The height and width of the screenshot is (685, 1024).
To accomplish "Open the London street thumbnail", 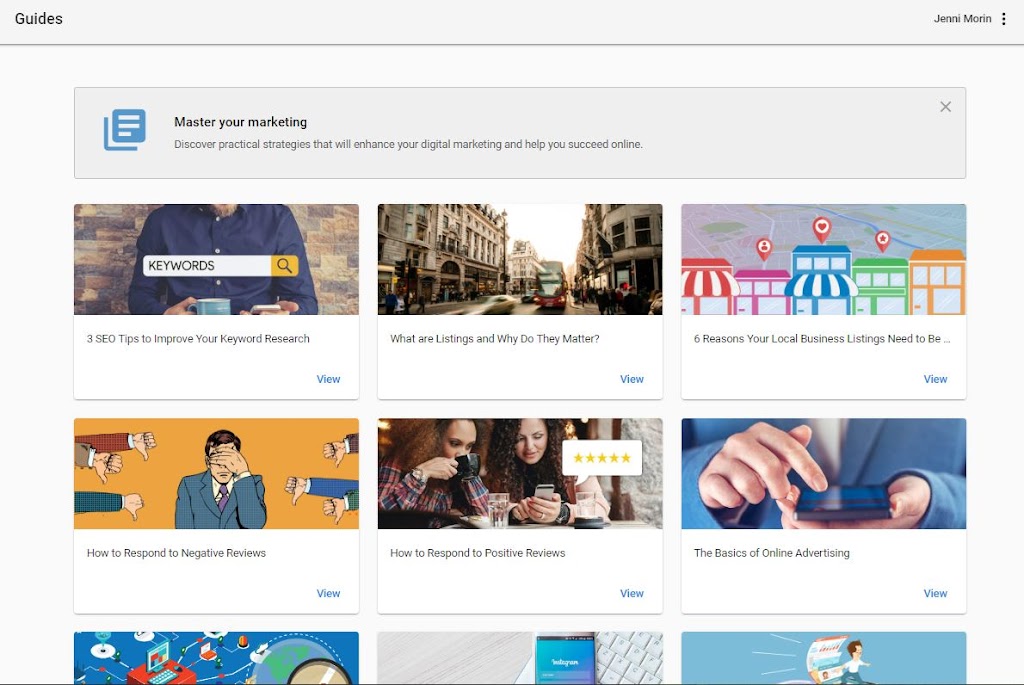I will (x=520, y=259).
